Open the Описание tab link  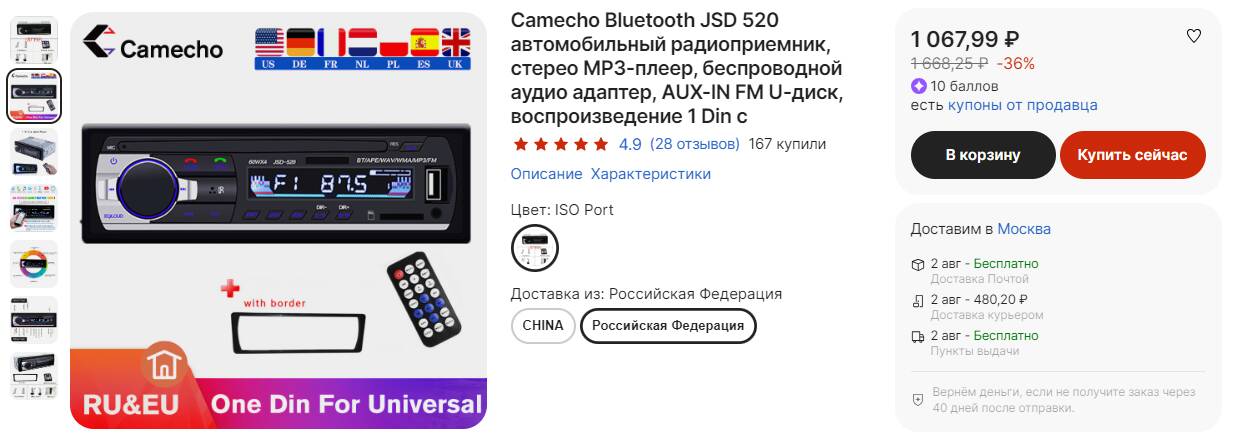click(x=546, y=174)
